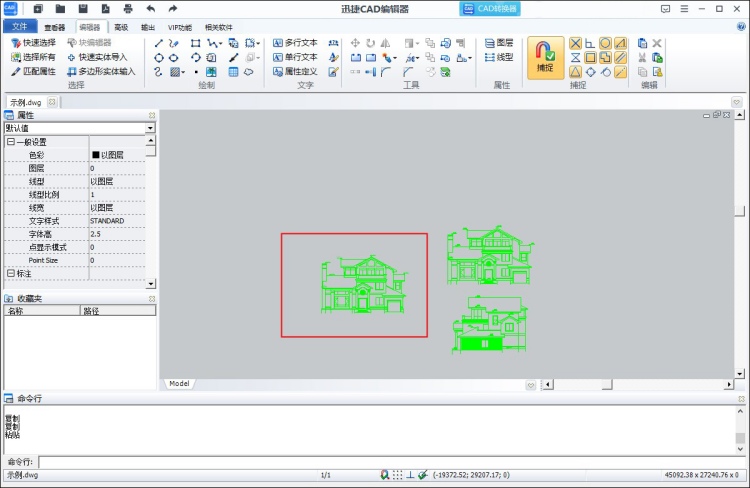Open the 图层 layers button

[499, 43]
